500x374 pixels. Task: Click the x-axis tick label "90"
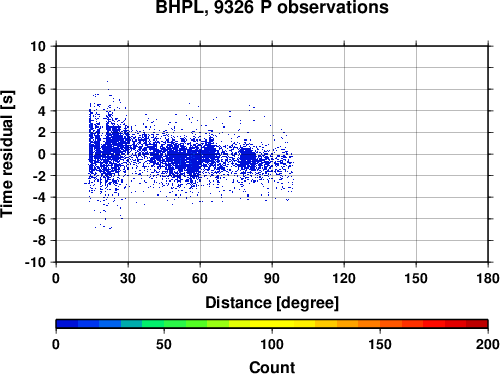(272, 278)
